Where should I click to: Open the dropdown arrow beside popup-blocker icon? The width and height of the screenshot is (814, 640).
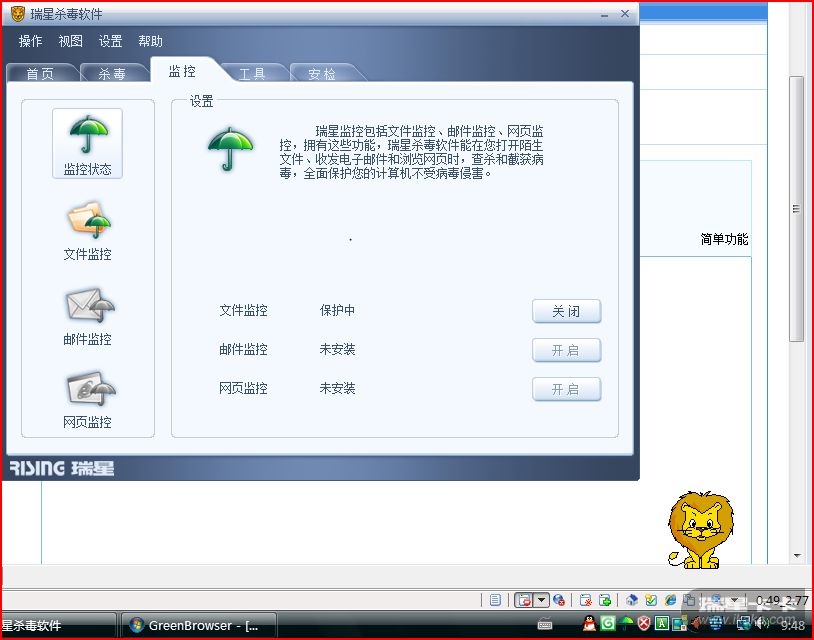(x=541, y=600)
